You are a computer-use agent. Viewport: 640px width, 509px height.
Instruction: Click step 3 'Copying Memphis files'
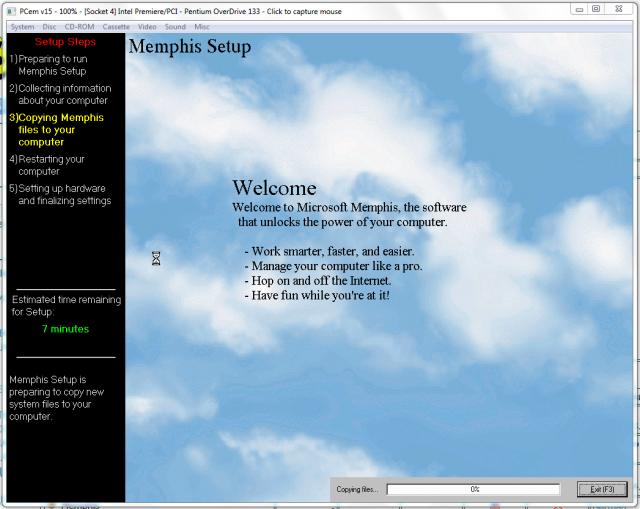pyautogui.click(x=56, y=130)
